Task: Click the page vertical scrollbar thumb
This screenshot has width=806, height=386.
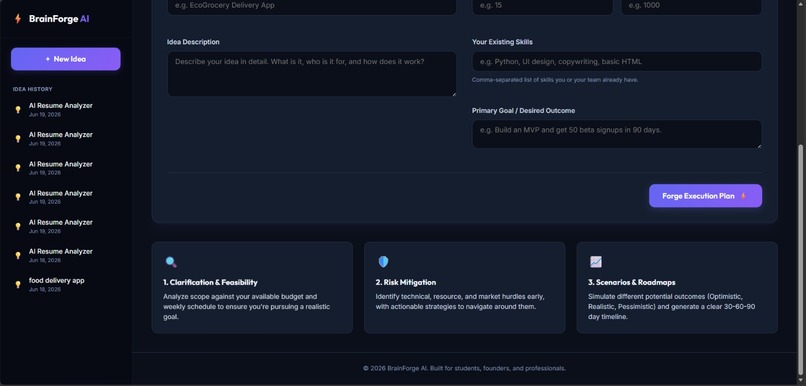Action: [801, 260]
